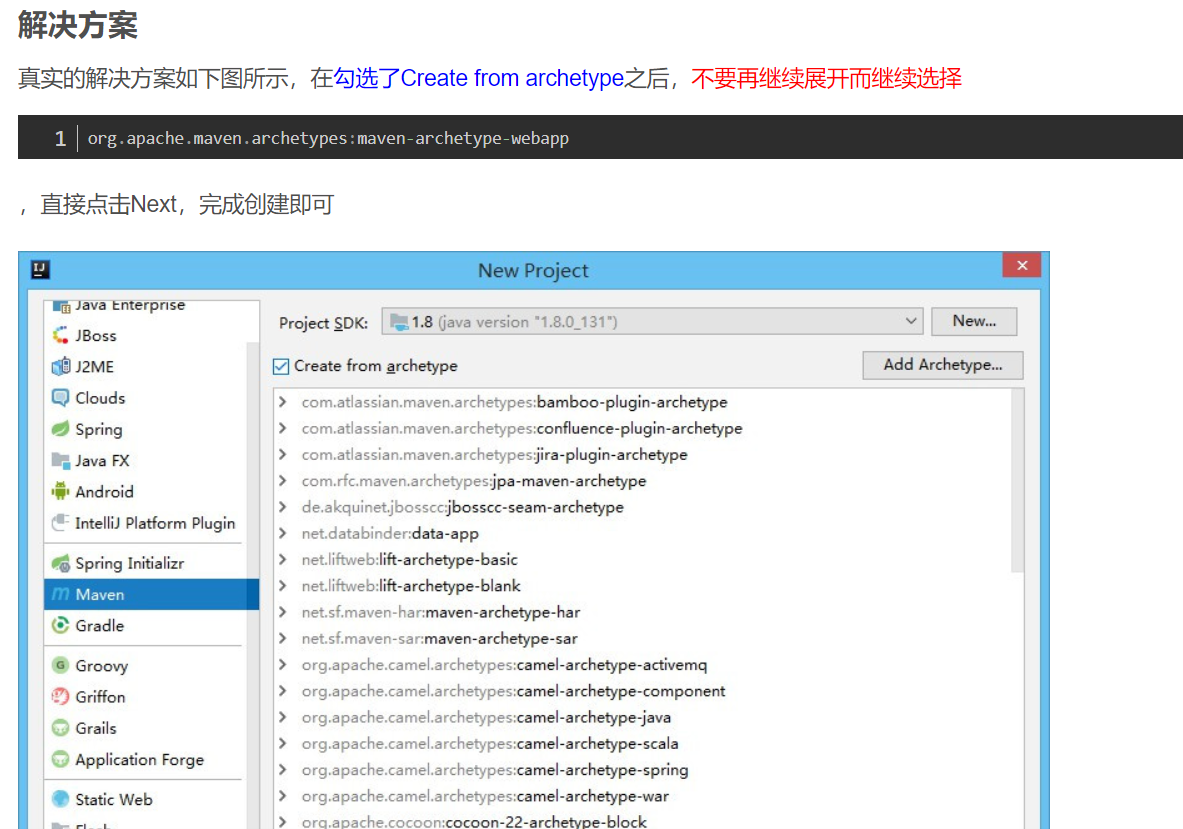Click the Application Forge icon
Viewport: 1183px width, 829px height.
pyautogui.click(x=60, y=760)
